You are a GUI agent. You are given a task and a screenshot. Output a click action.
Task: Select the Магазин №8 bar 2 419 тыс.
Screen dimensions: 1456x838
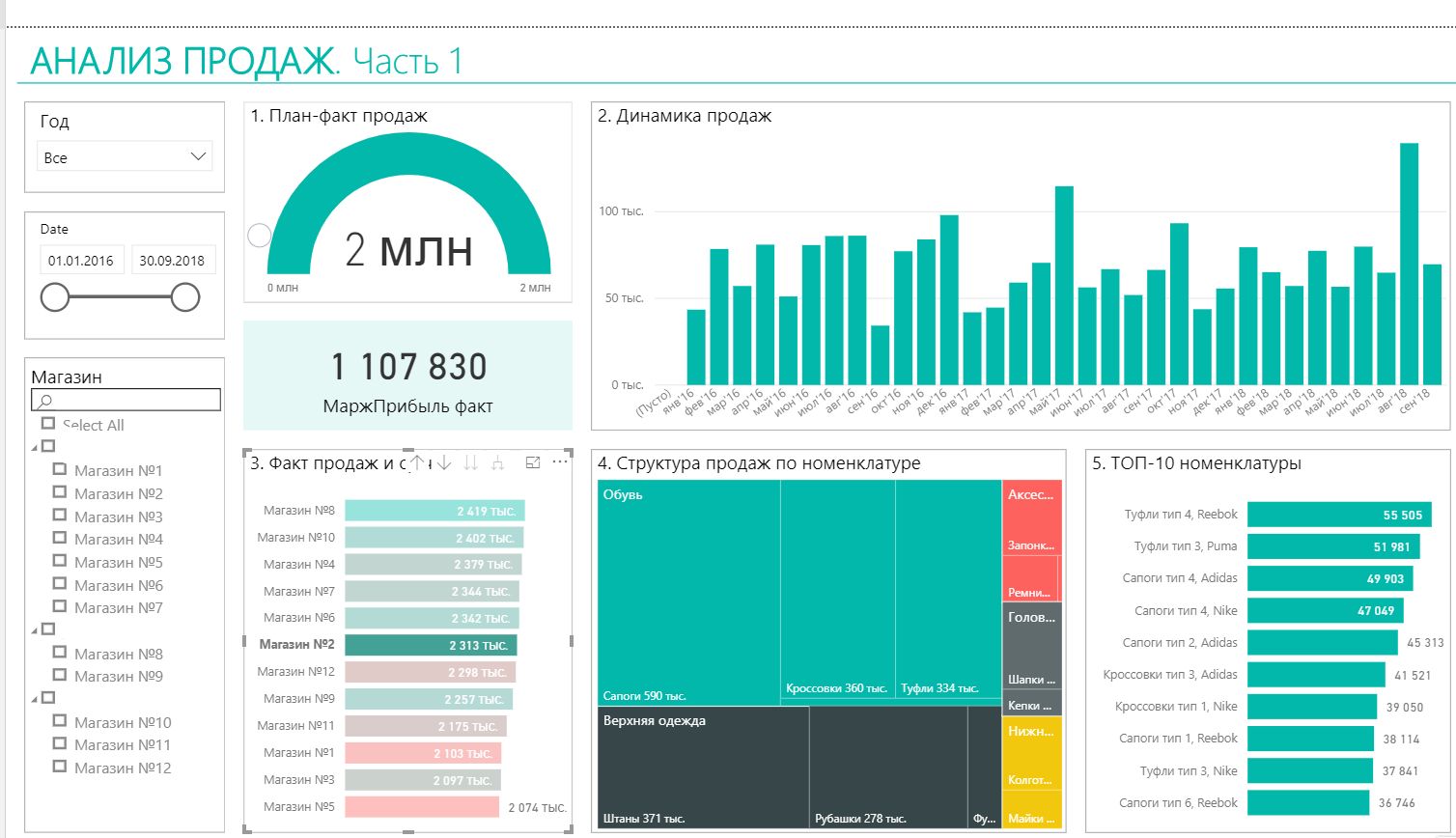pos(434,511)
